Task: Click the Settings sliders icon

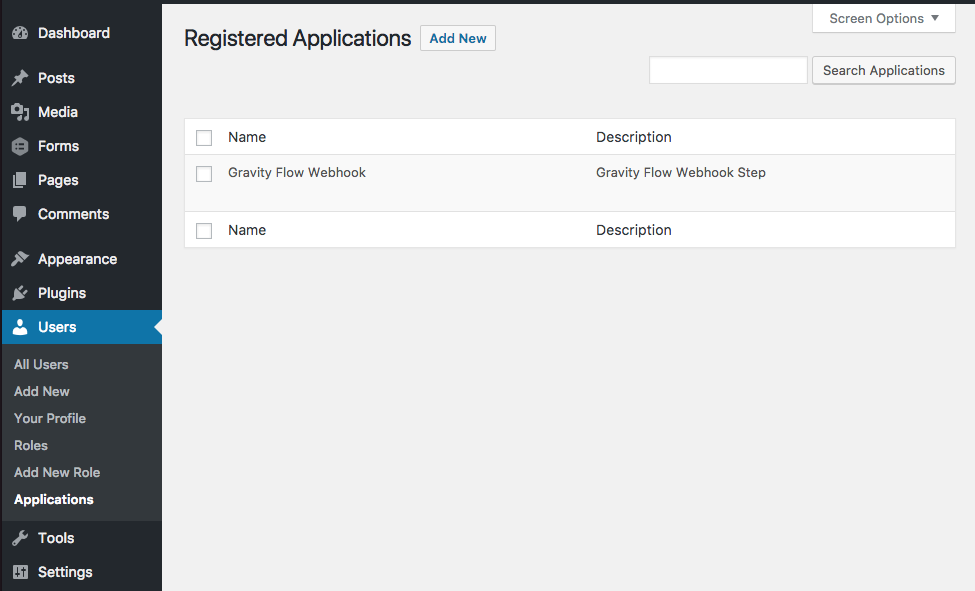Action: click(x=20, y=572)
